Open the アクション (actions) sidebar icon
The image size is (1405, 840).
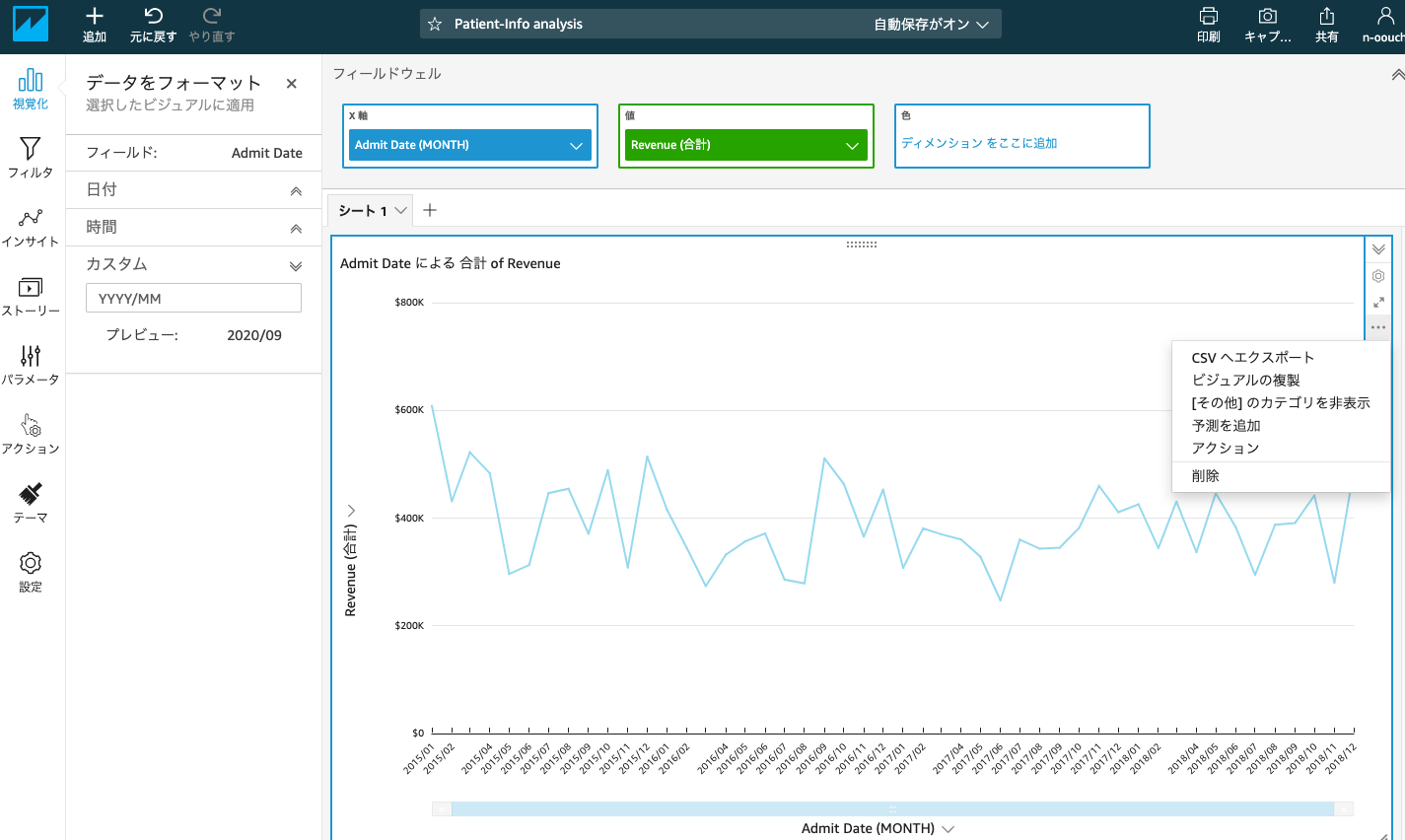coord(31,425)
